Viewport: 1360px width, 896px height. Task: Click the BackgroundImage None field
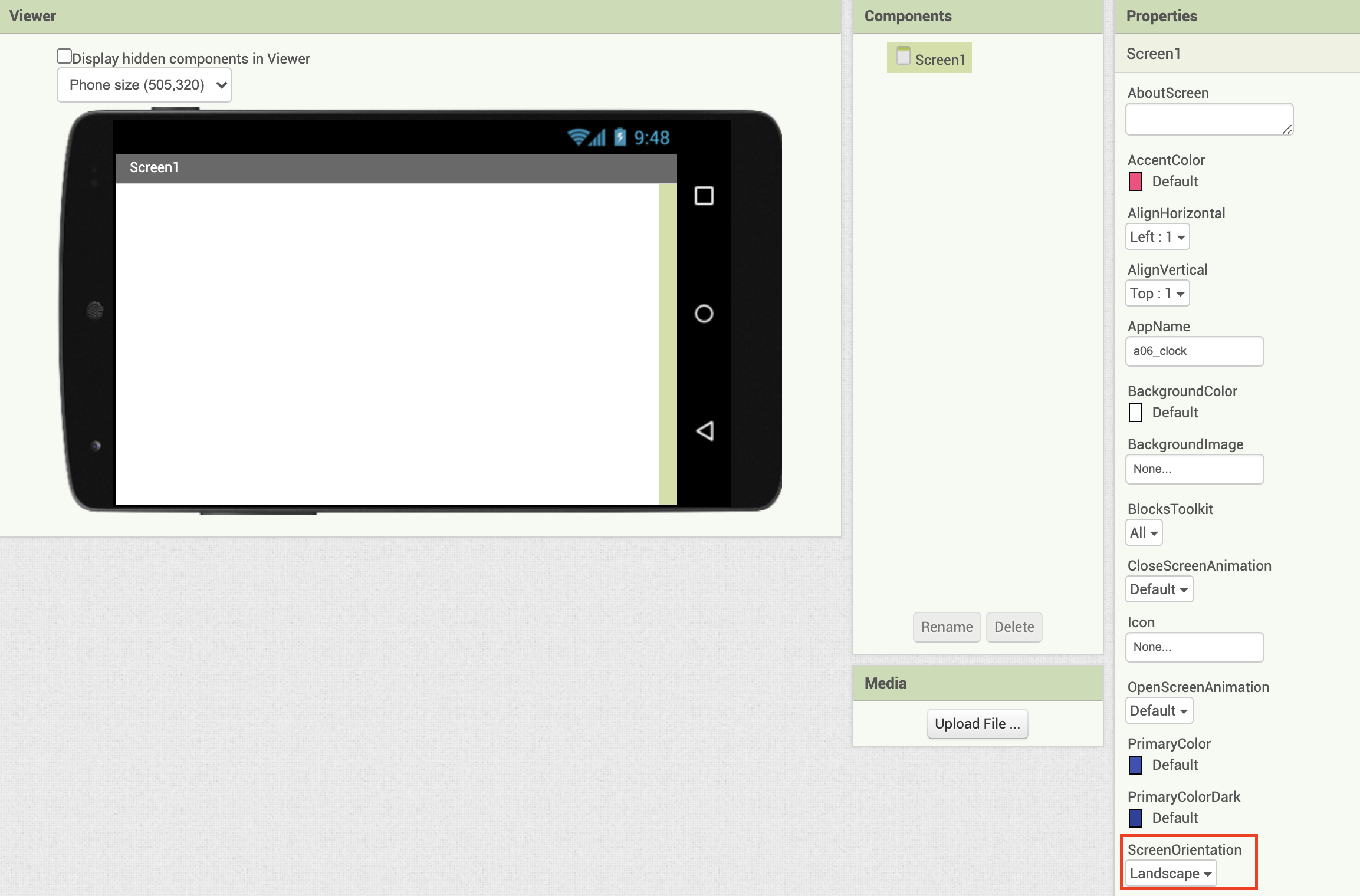click(1194, 469)
